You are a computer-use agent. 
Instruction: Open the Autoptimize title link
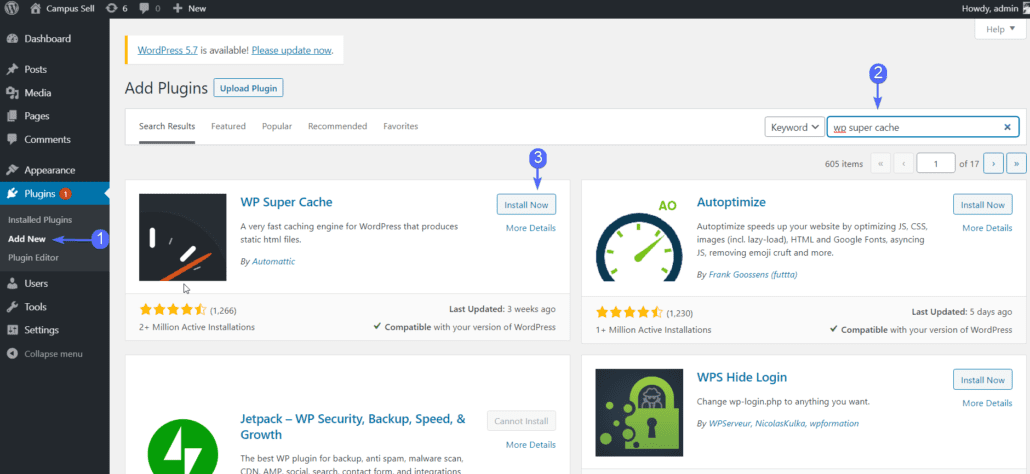[x=731, y=202]
